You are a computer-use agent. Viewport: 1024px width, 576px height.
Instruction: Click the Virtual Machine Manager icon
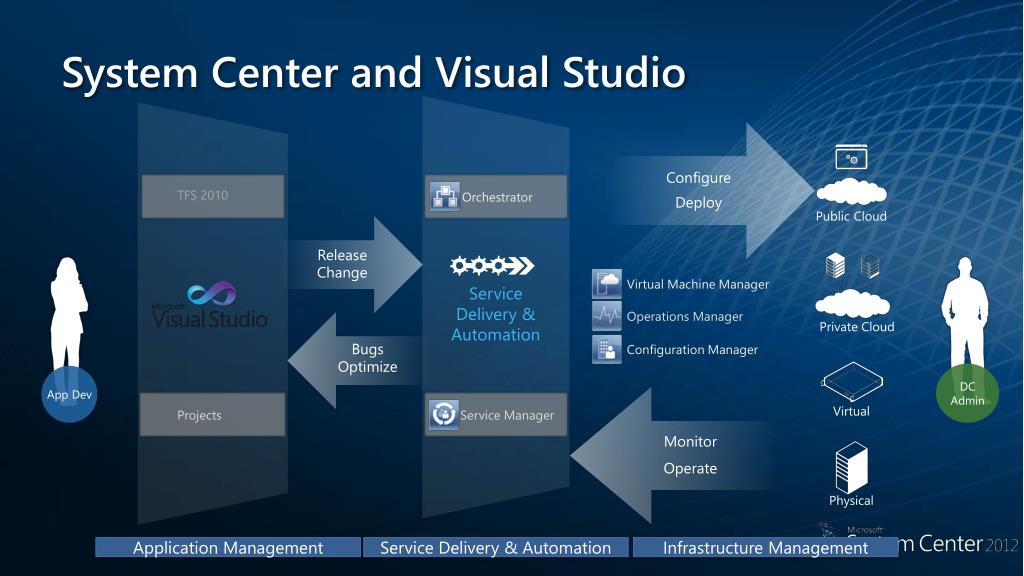tap(607, 283)
